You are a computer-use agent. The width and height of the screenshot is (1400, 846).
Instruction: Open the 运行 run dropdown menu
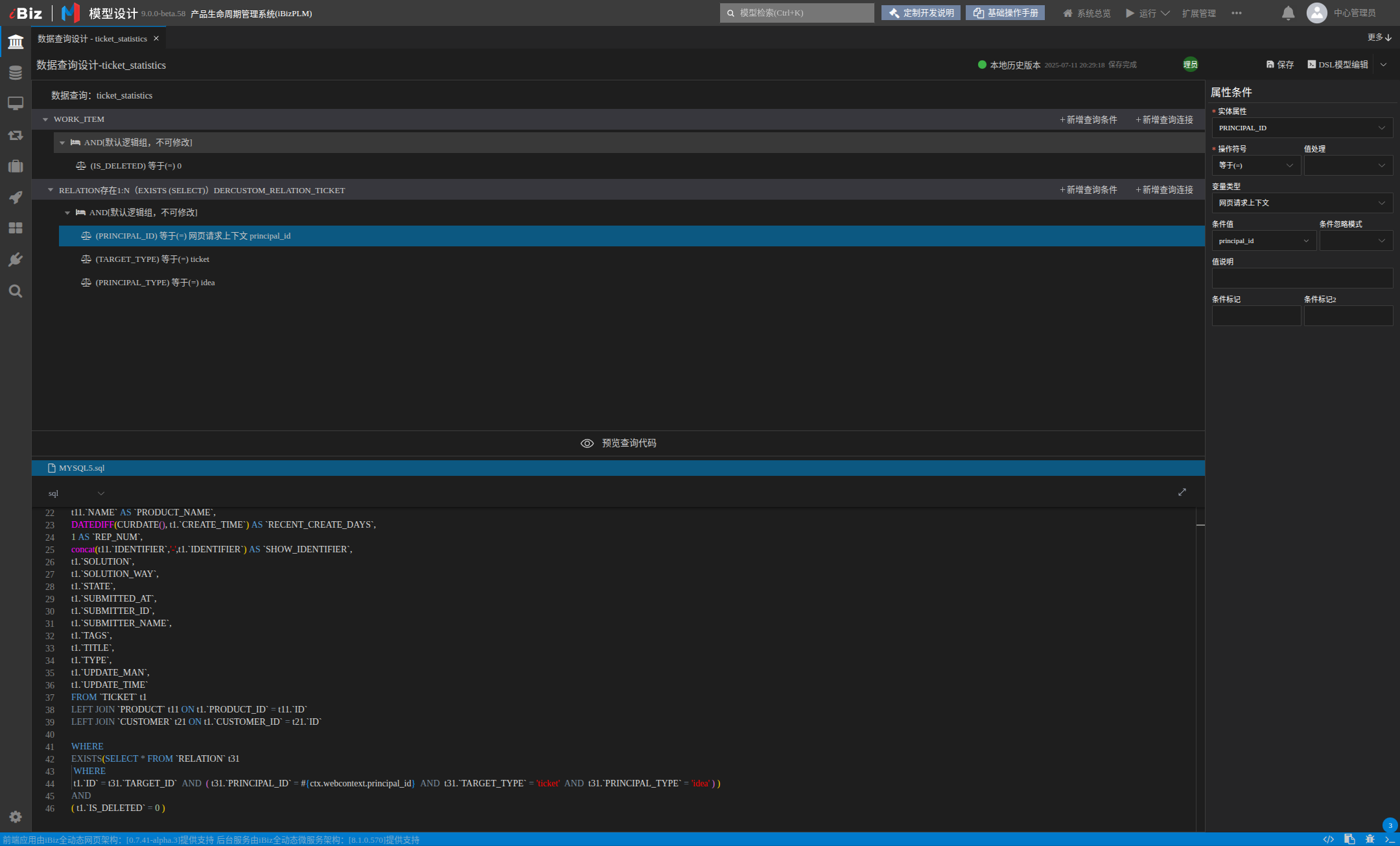pyautogui.click(x=1148, y=13)
